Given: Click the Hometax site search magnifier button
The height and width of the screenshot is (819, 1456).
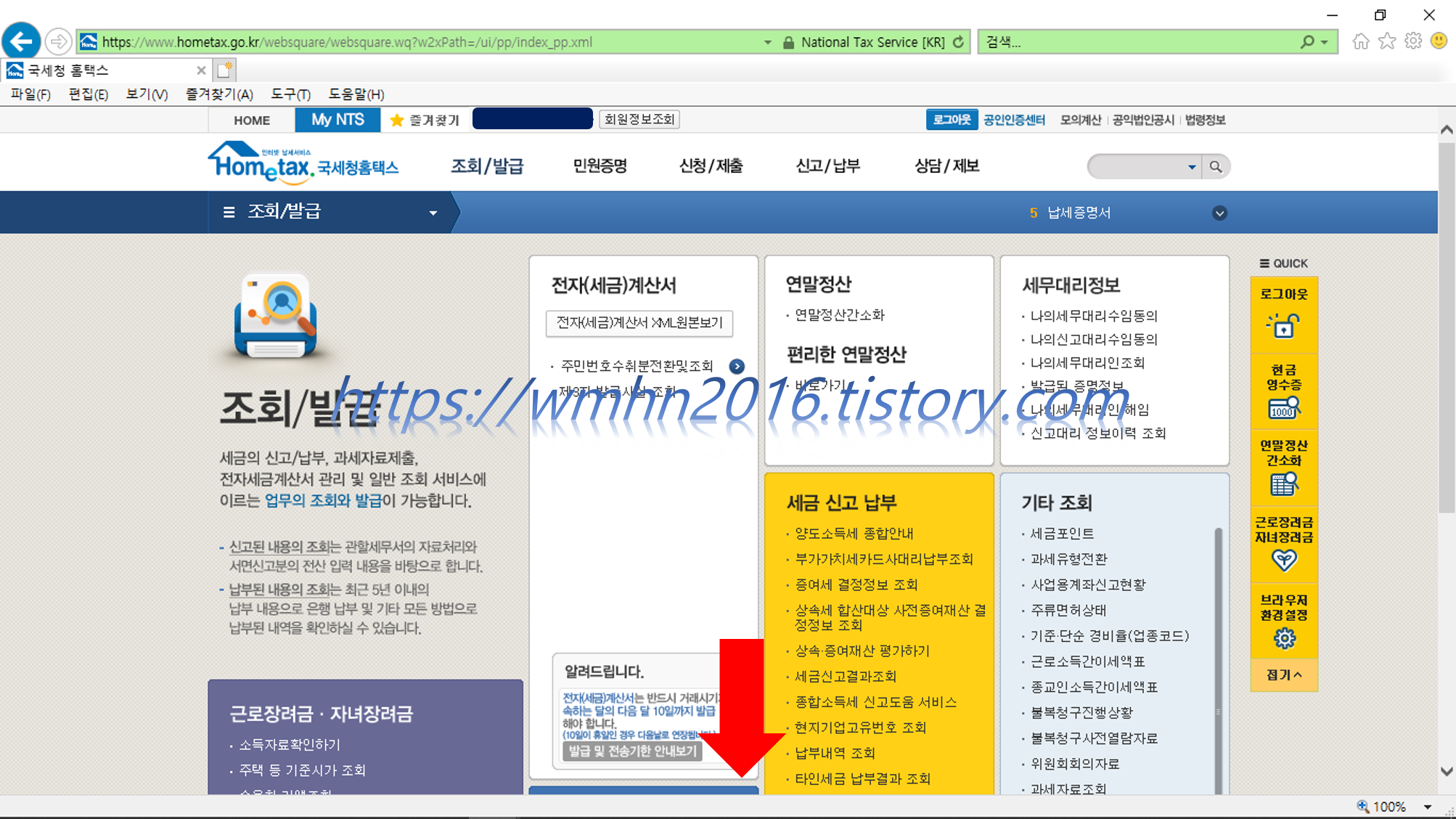Looking at the screenshot, I should [1216, 167].
